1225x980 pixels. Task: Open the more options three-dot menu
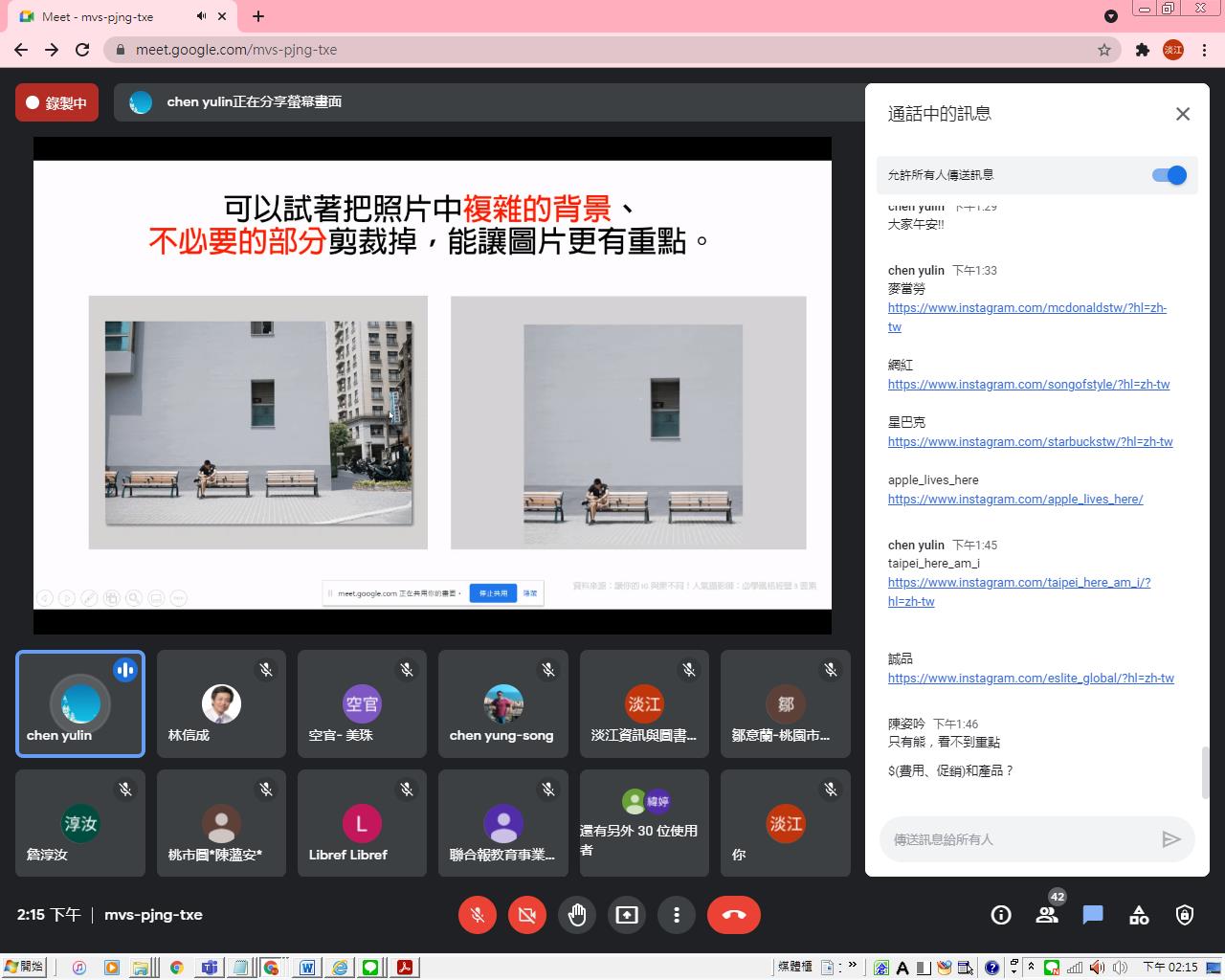(x=677, y=915)
